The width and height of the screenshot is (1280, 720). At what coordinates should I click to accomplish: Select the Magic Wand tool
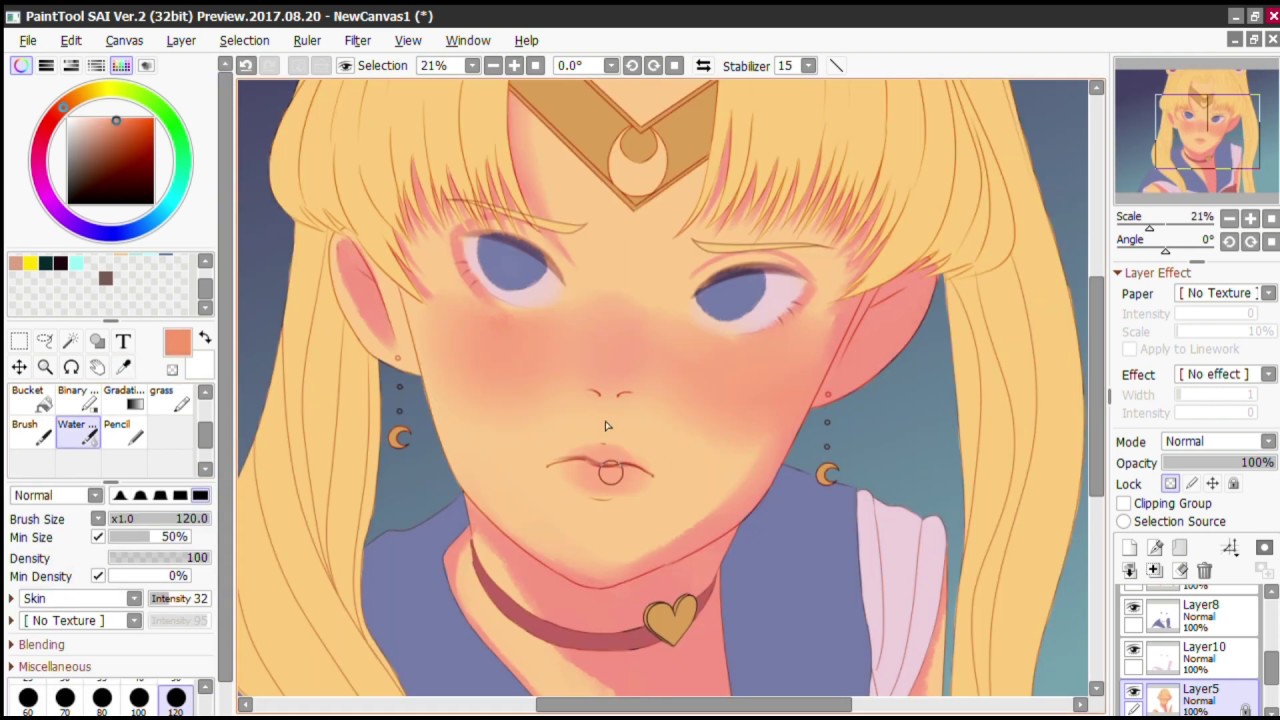[71, 342]
